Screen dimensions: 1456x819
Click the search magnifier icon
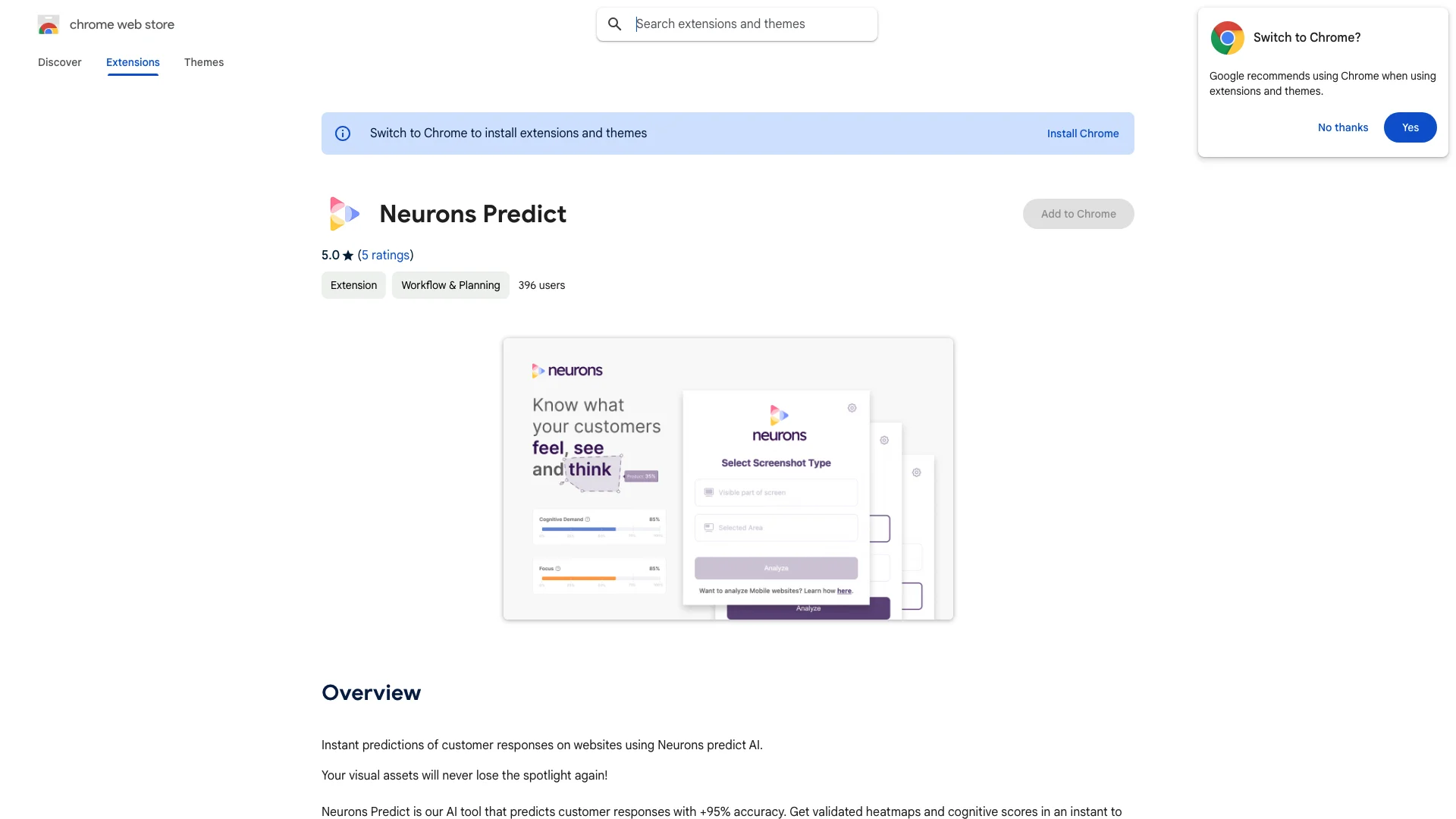pos(615,24)
